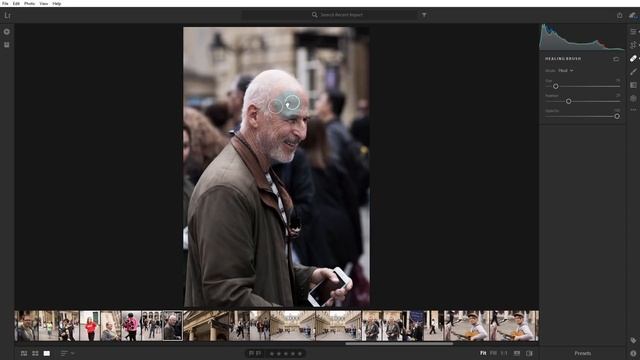
Task: Open the Help menu
Action: [57, 3]
